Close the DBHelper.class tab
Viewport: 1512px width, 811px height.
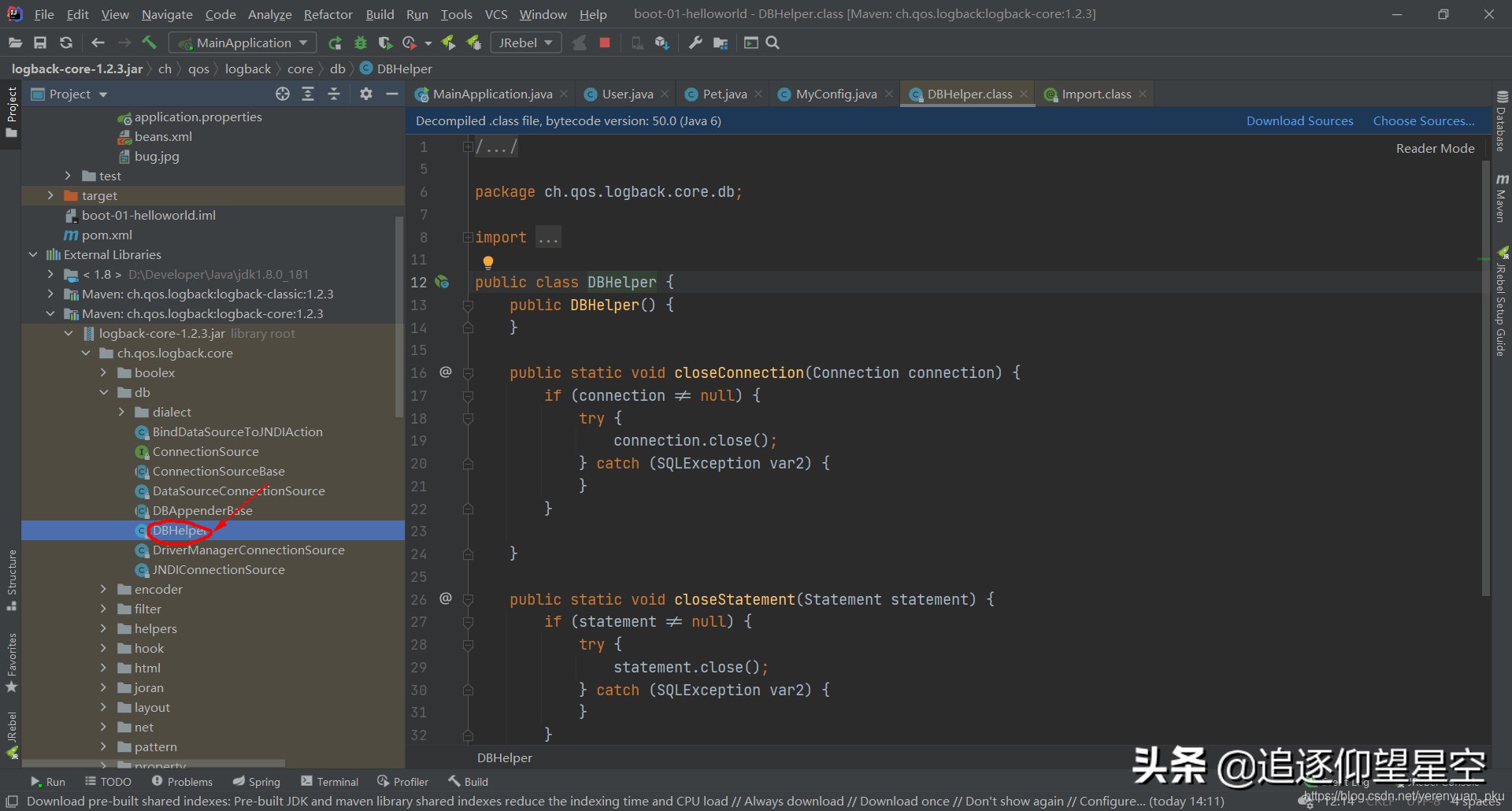pos(1024,94)
